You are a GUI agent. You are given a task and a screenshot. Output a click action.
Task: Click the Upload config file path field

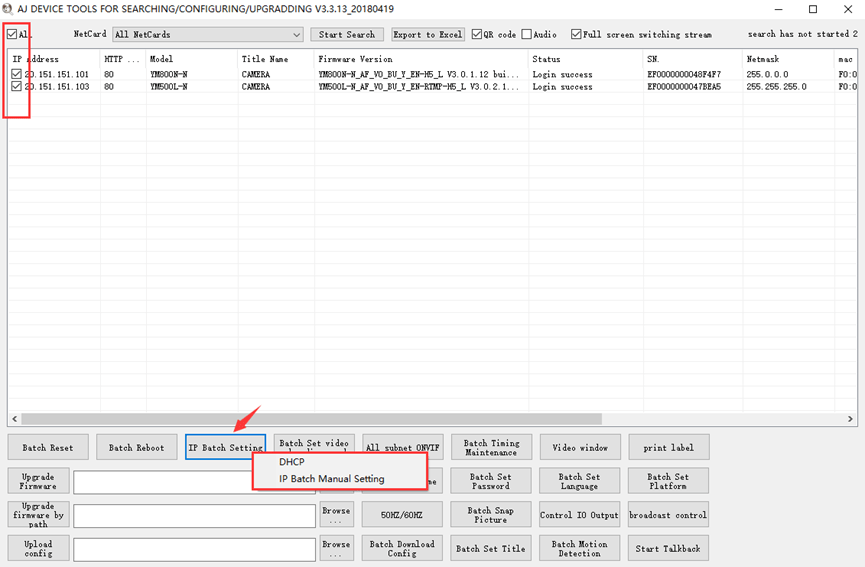coord(194,549)
